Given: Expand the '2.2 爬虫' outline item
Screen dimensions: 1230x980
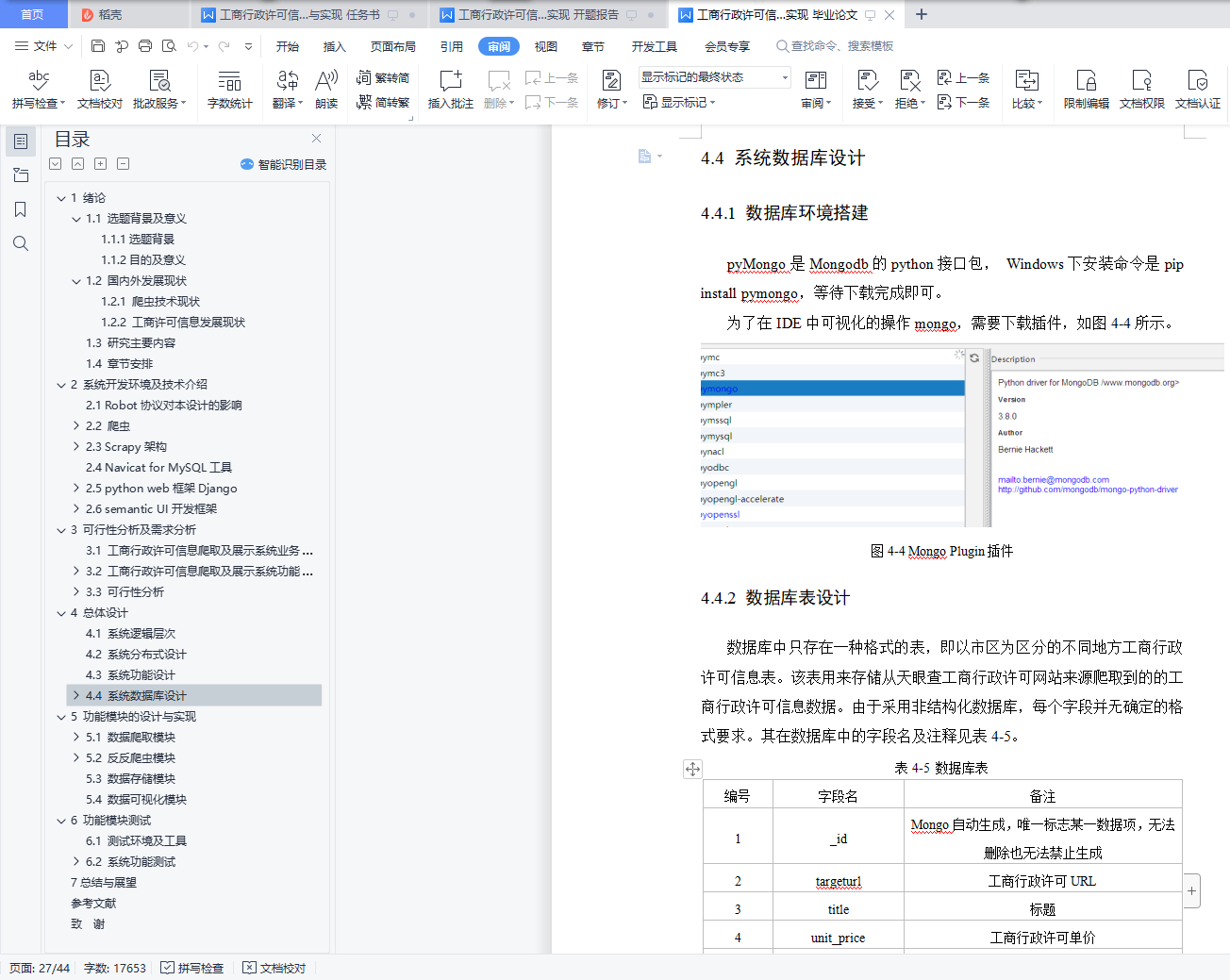Looking at the screenshot, I should (x=76, y=426).
